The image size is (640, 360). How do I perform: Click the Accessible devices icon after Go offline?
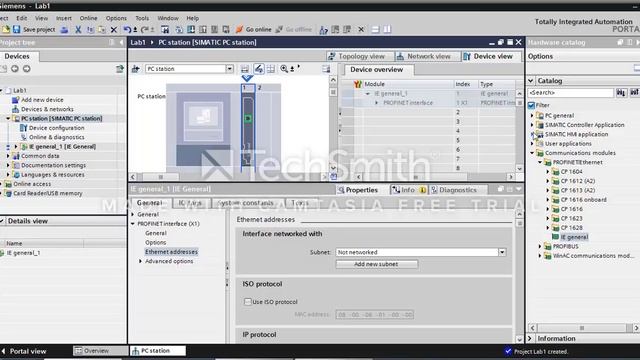coord(323,29)
